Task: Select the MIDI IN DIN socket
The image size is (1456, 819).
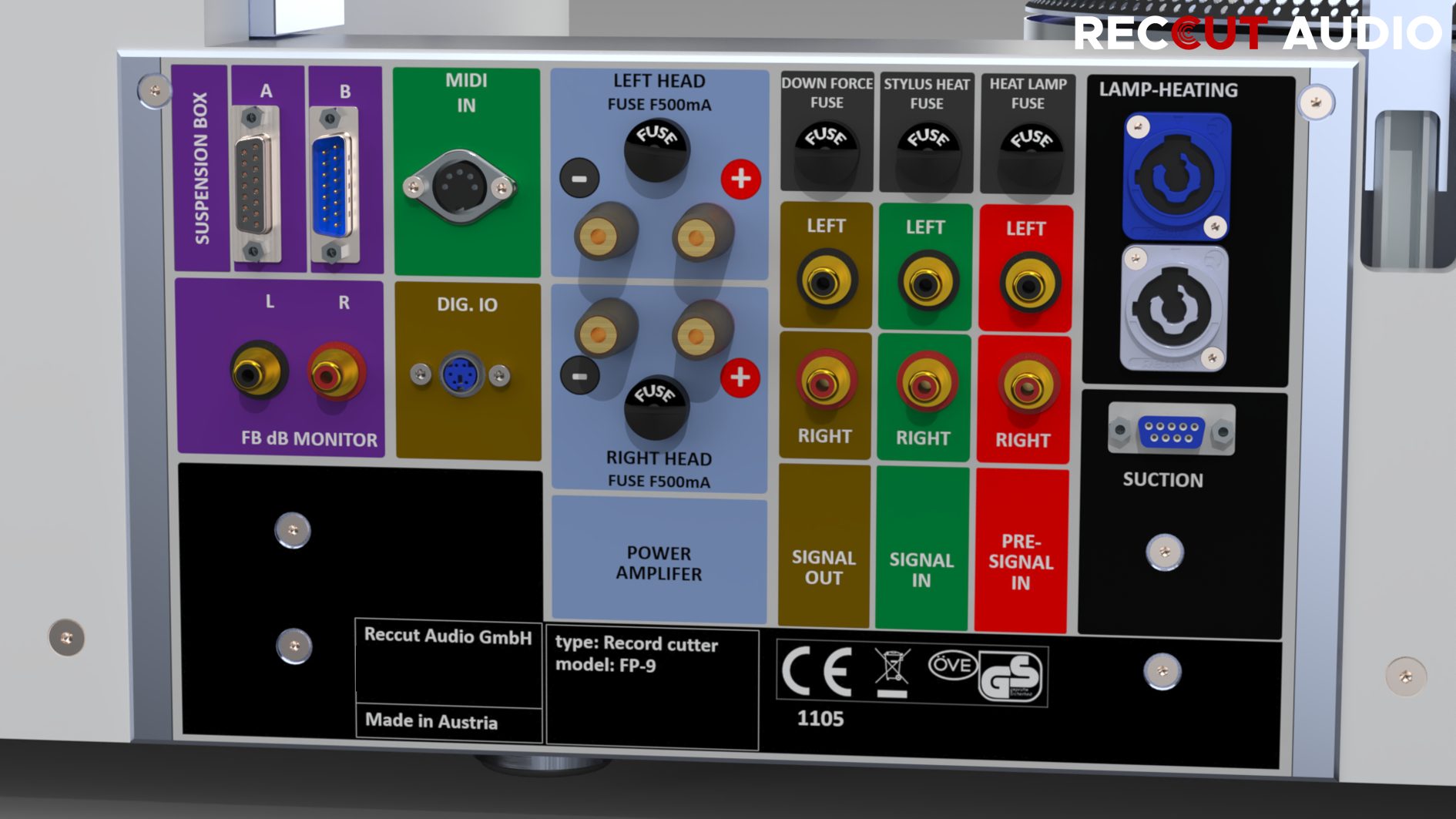Action: point(460,186)
